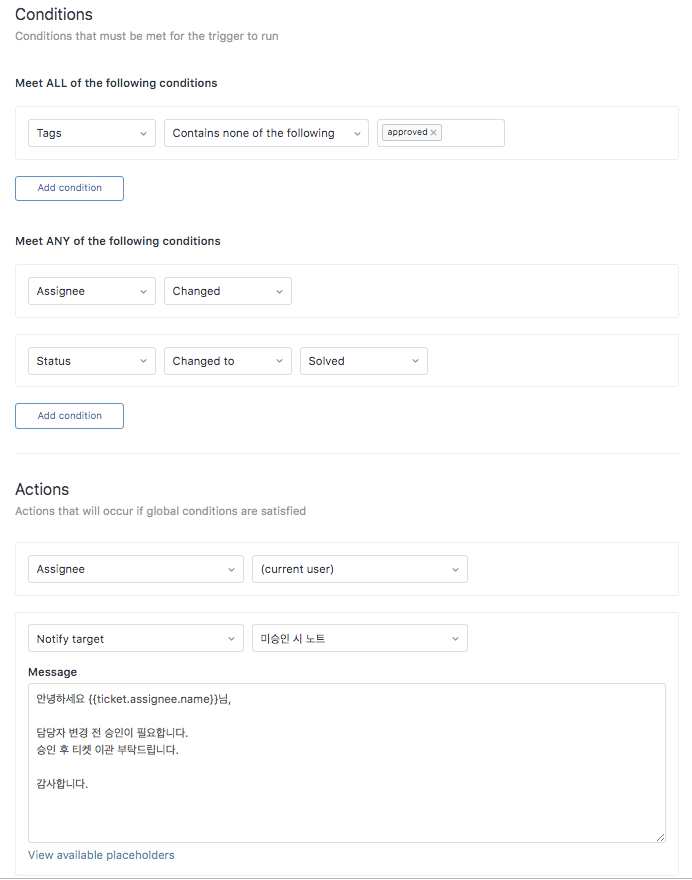
Task: Click Add condition under Meet ANY section
Action: tap(70, 416)
